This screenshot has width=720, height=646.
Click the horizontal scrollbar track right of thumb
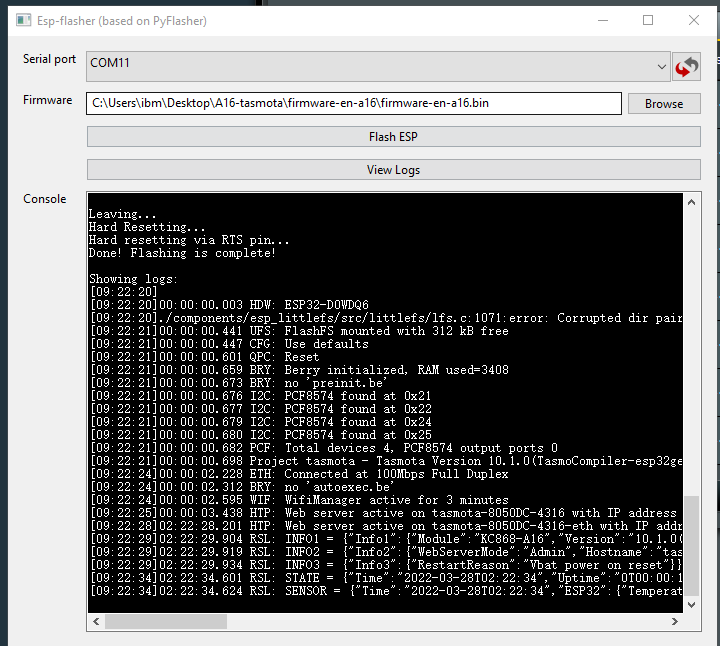point(450,622)
